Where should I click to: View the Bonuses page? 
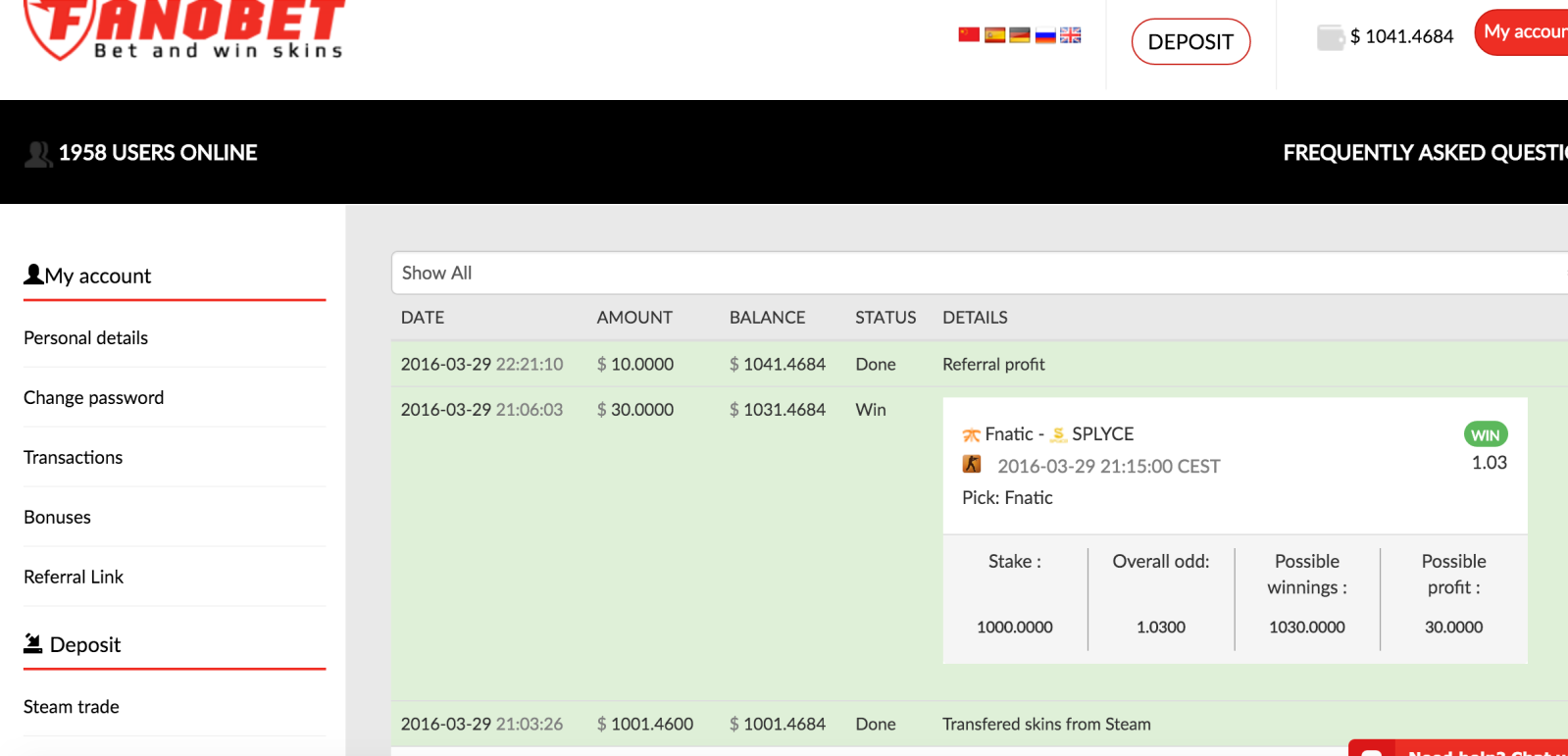[x=57, y=518]
